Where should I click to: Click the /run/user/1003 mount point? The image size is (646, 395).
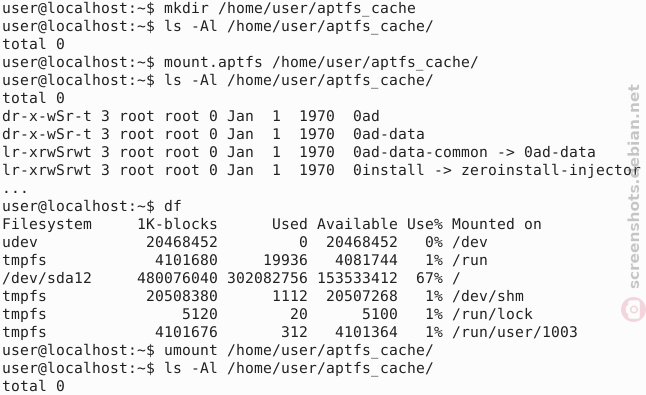pos(515,332)
